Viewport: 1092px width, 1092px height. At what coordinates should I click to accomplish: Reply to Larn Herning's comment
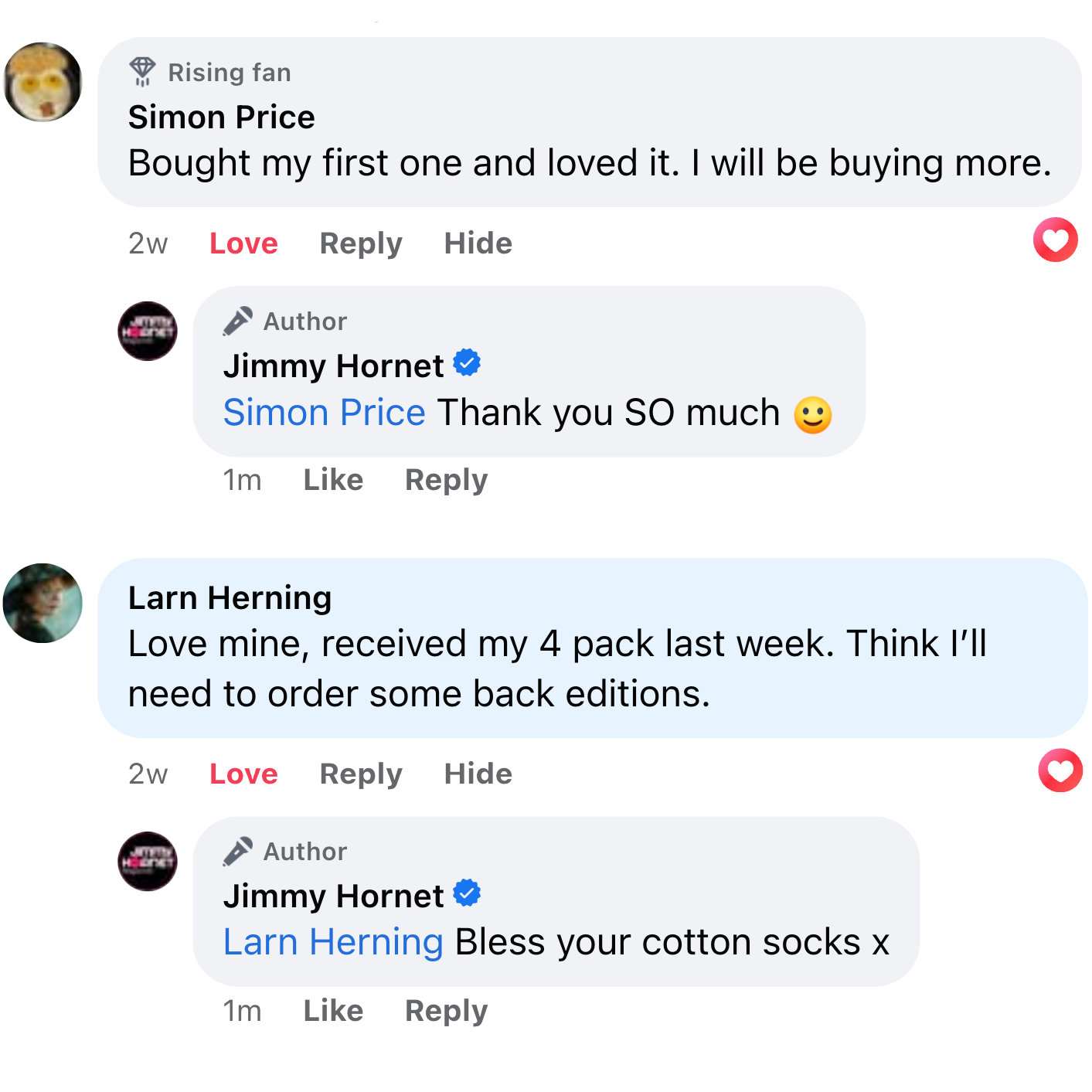(361, 774)
